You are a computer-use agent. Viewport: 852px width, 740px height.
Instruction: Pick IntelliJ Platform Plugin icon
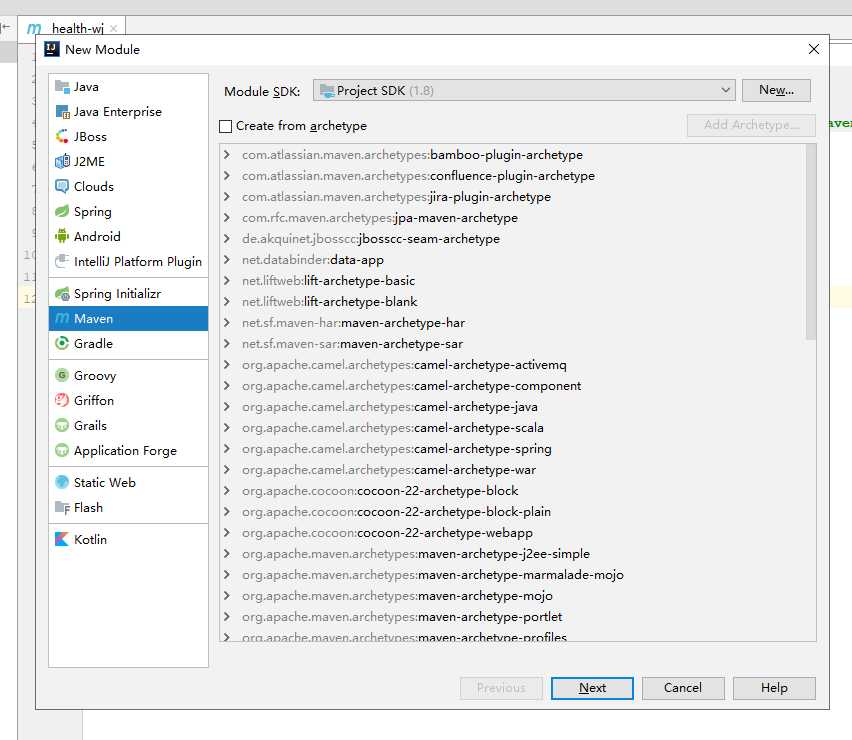(x=62, y=261)
